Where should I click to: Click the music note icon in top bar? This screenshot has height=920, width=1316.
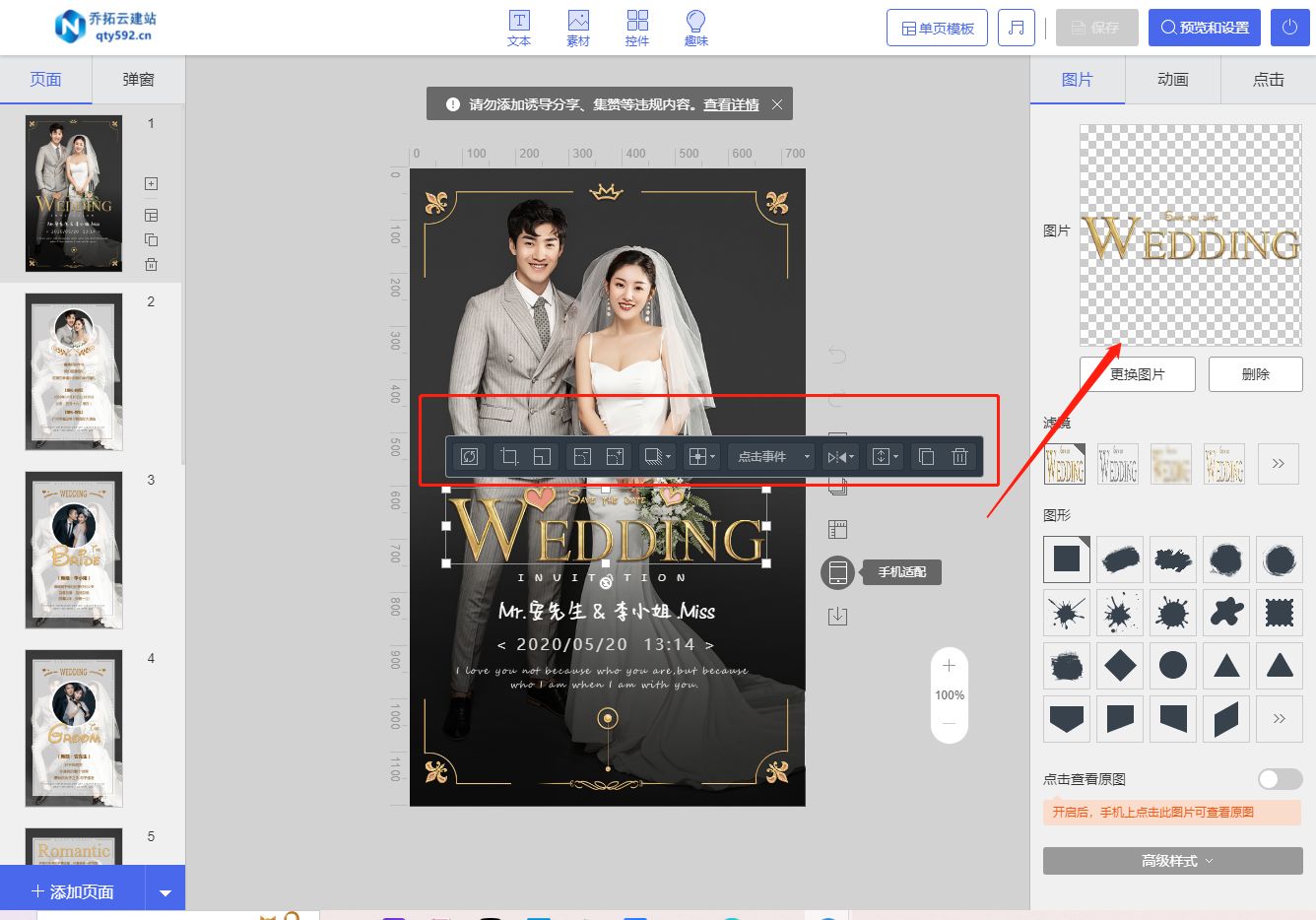click(1017, 28)
